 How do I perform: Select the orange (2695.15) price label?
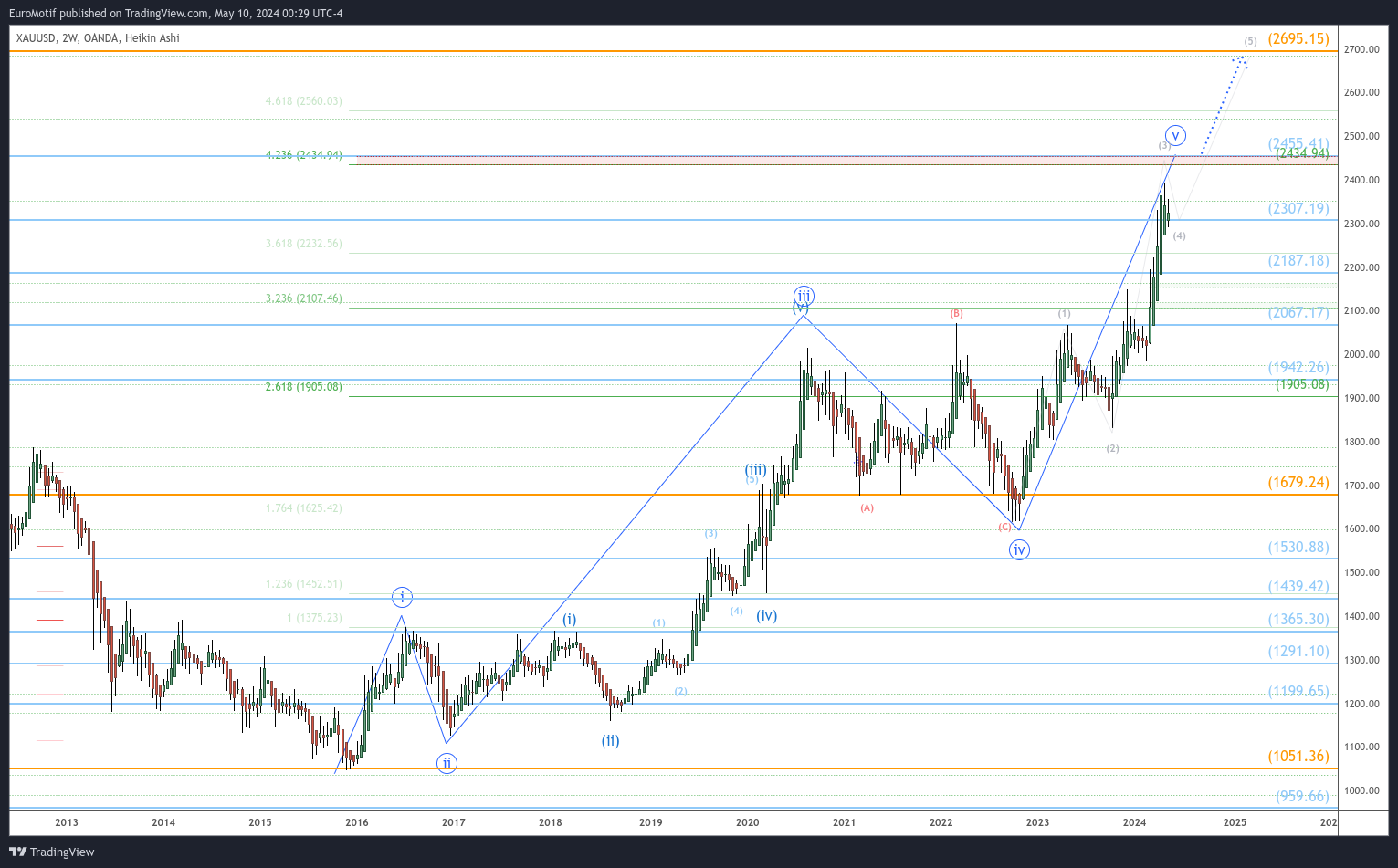1298,38
